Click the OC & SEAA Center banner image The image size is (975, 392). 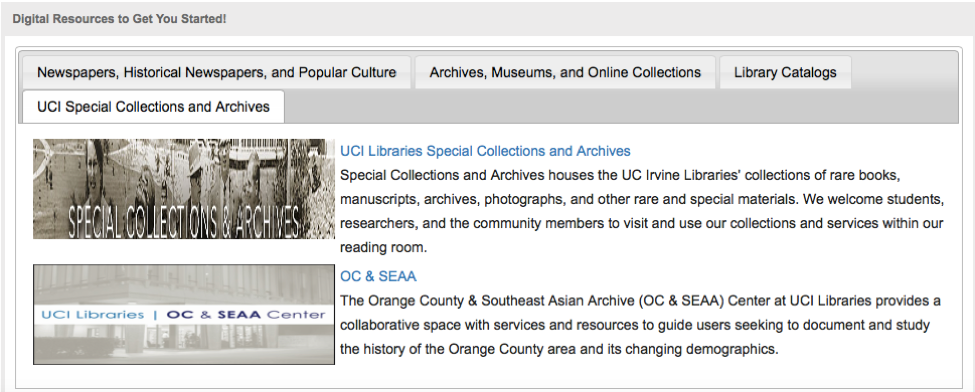184,314
